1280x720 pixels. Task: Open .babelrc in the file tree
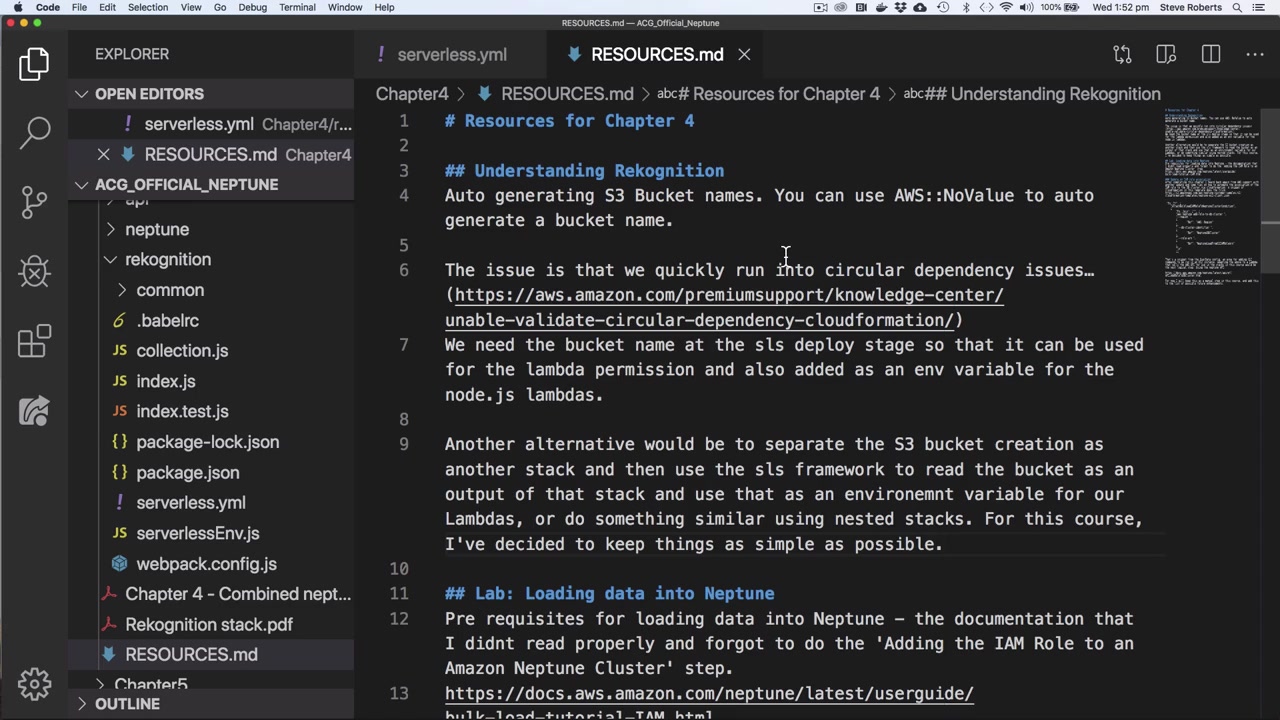(x=167, y=321)
